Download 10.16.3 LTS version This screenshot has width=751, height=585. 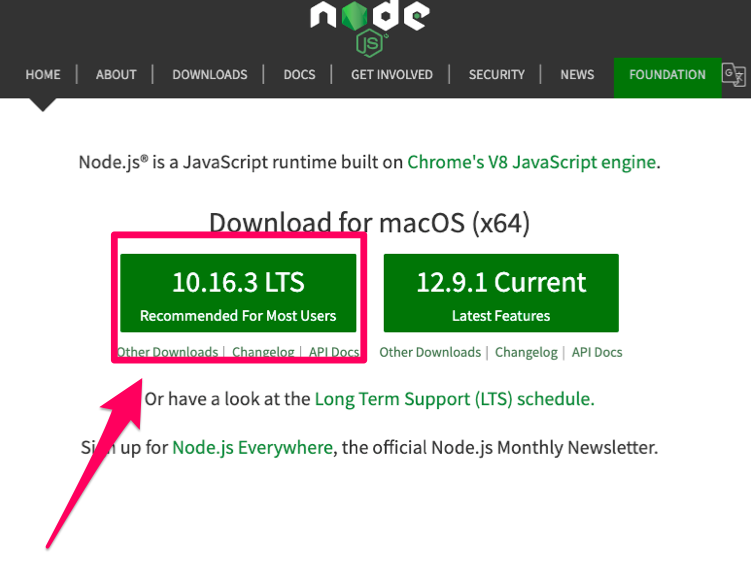(238, 293)
